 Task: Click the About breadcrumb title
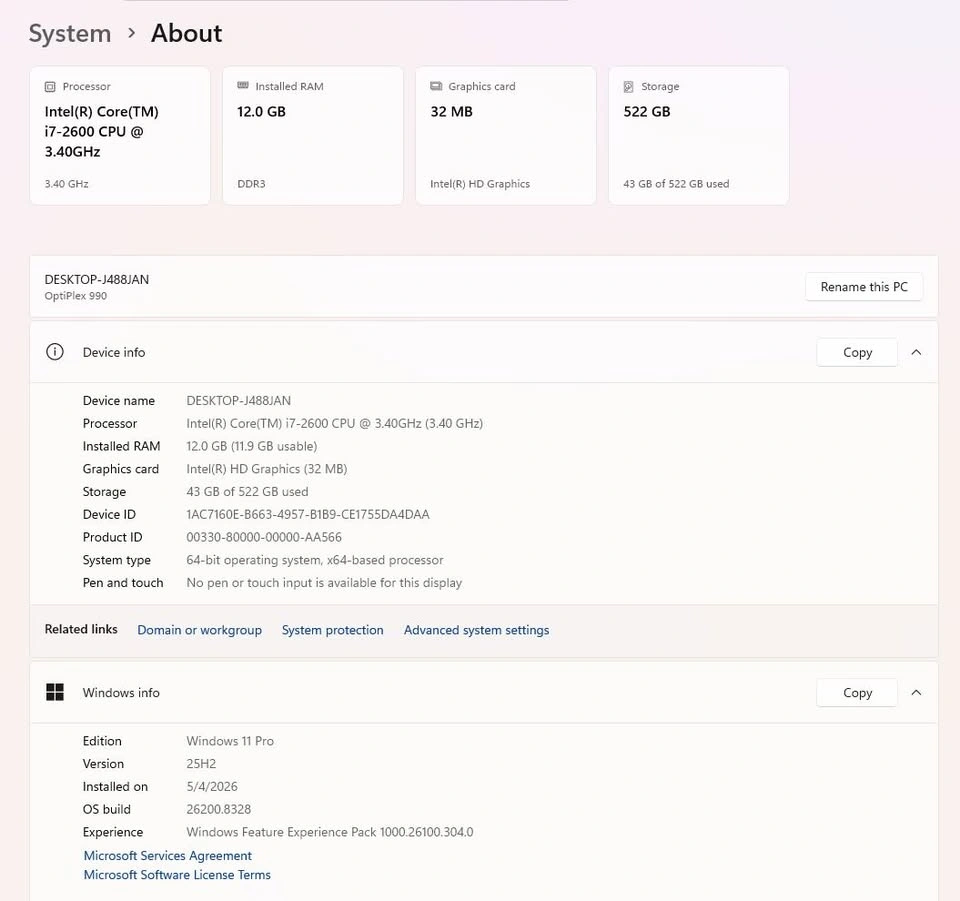(187, 33)
